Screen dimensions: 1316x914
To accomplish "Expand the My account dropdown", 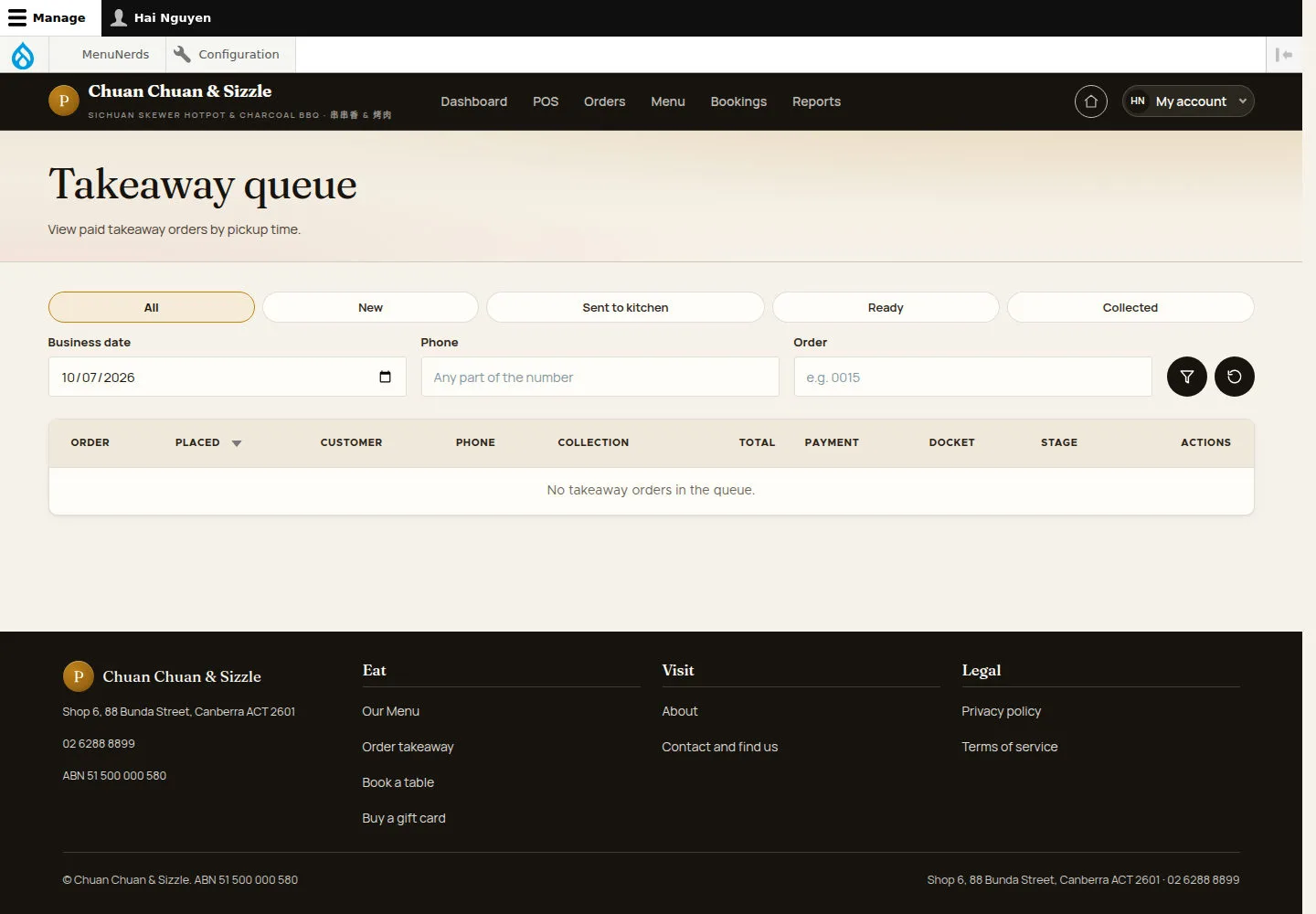I will [1188, 101].
